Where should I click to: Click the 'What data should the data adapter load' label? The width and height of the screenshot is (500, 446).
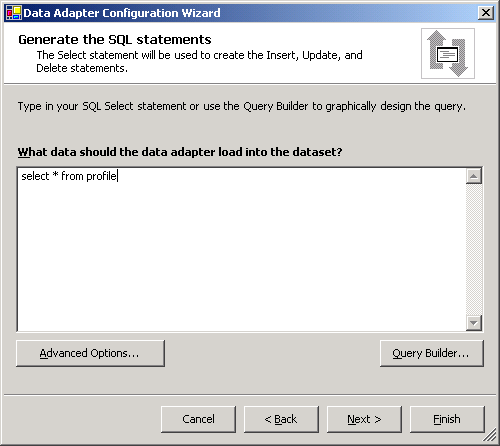coord(180,152)
